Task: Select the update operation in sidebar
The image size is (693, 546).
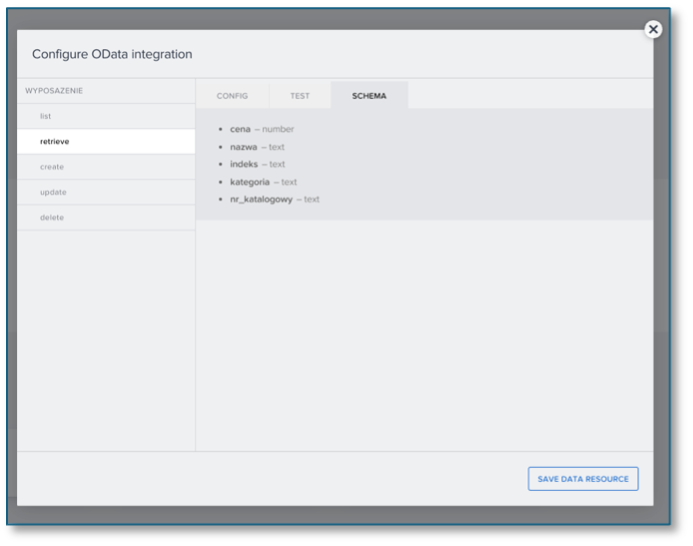Action: click(53, 192)
